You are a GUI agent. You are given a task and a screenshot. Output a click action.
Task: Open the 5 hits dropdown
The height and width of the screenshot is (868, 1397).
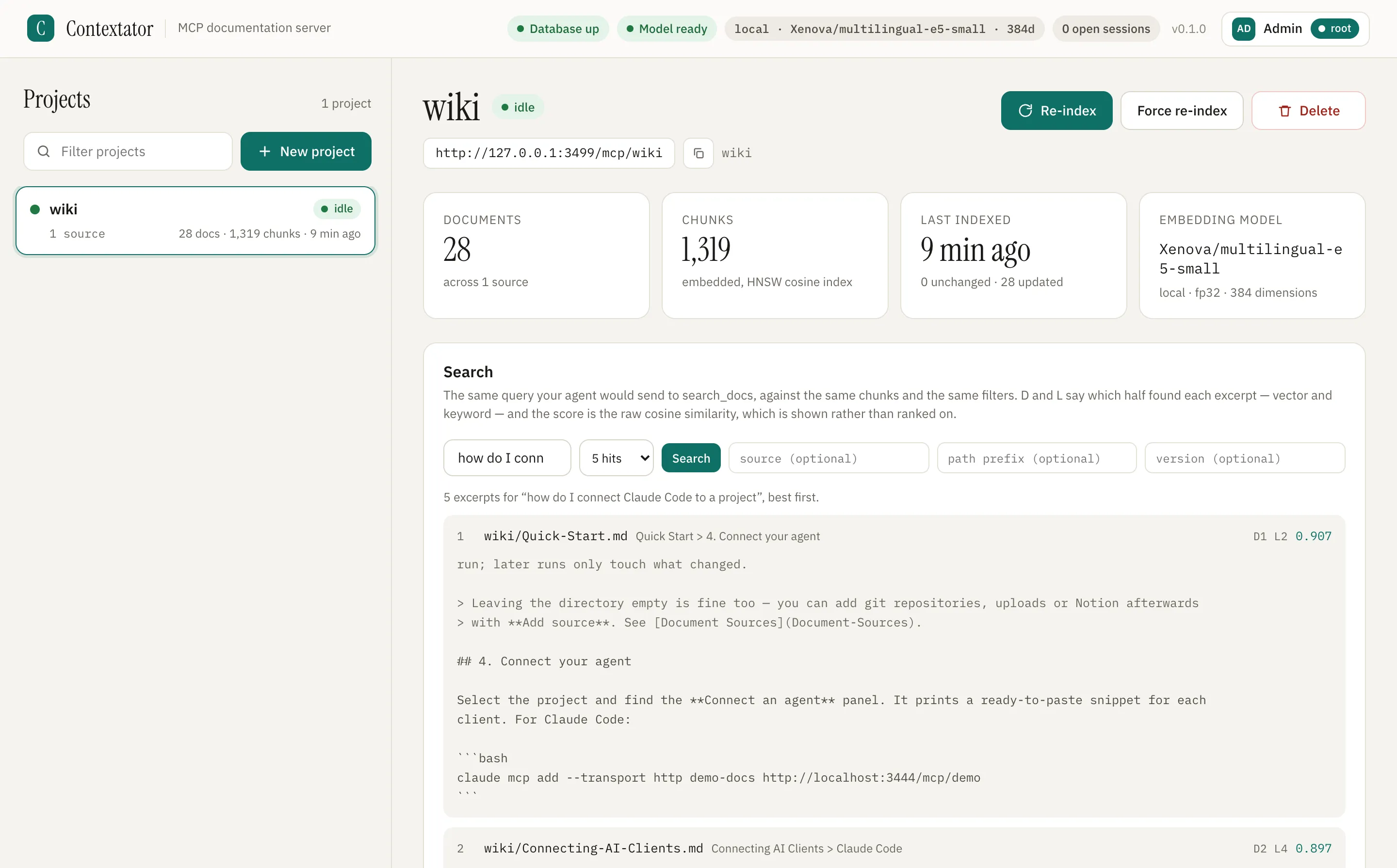616,458
